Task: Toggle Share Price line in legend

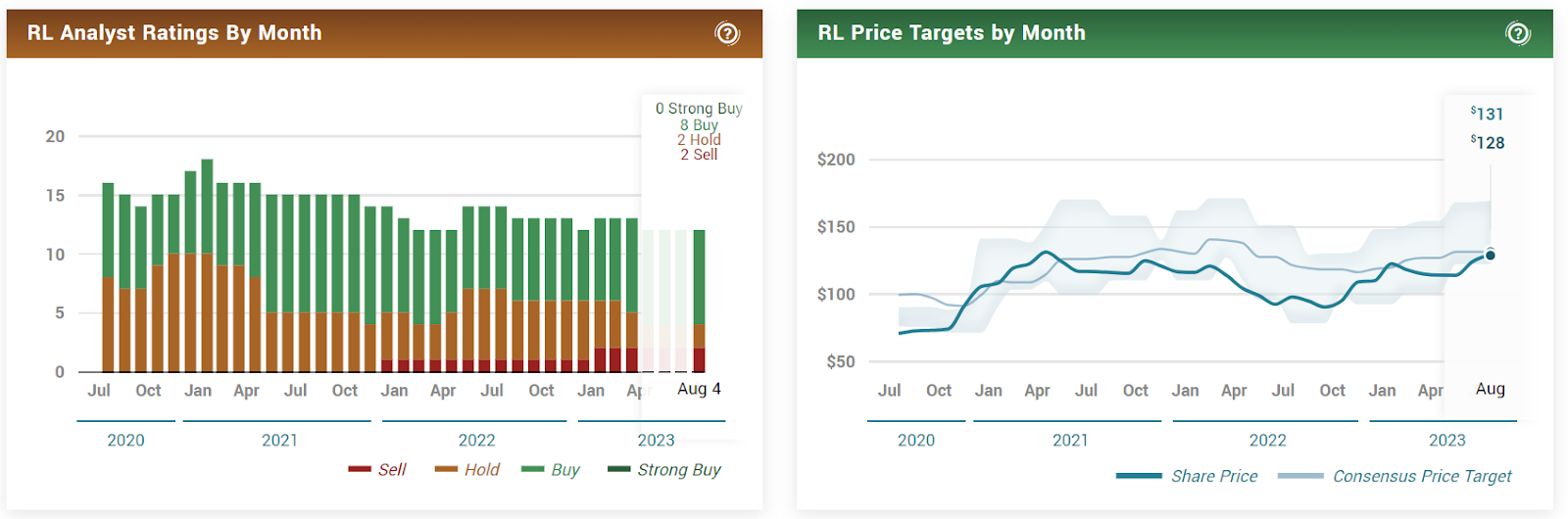Action: [1187, 476]
